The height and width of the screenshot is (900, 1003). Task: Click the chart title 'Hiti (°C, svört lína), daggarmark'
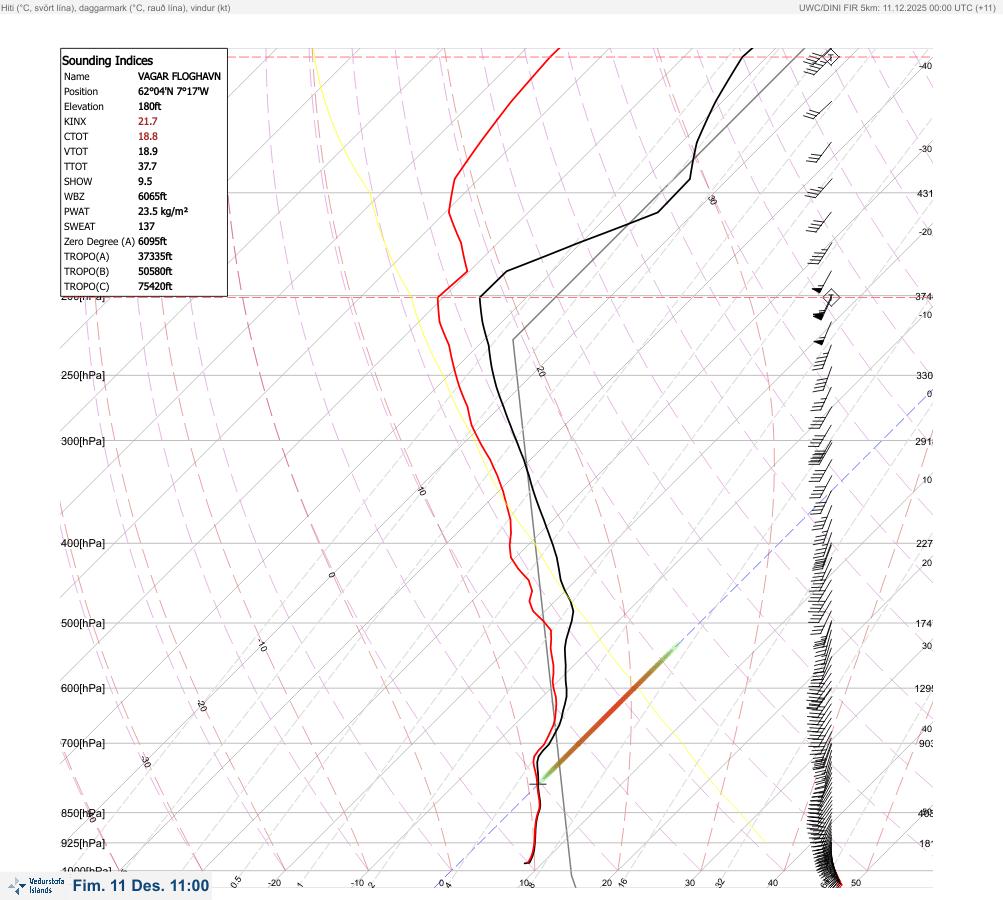click(66, 8)
